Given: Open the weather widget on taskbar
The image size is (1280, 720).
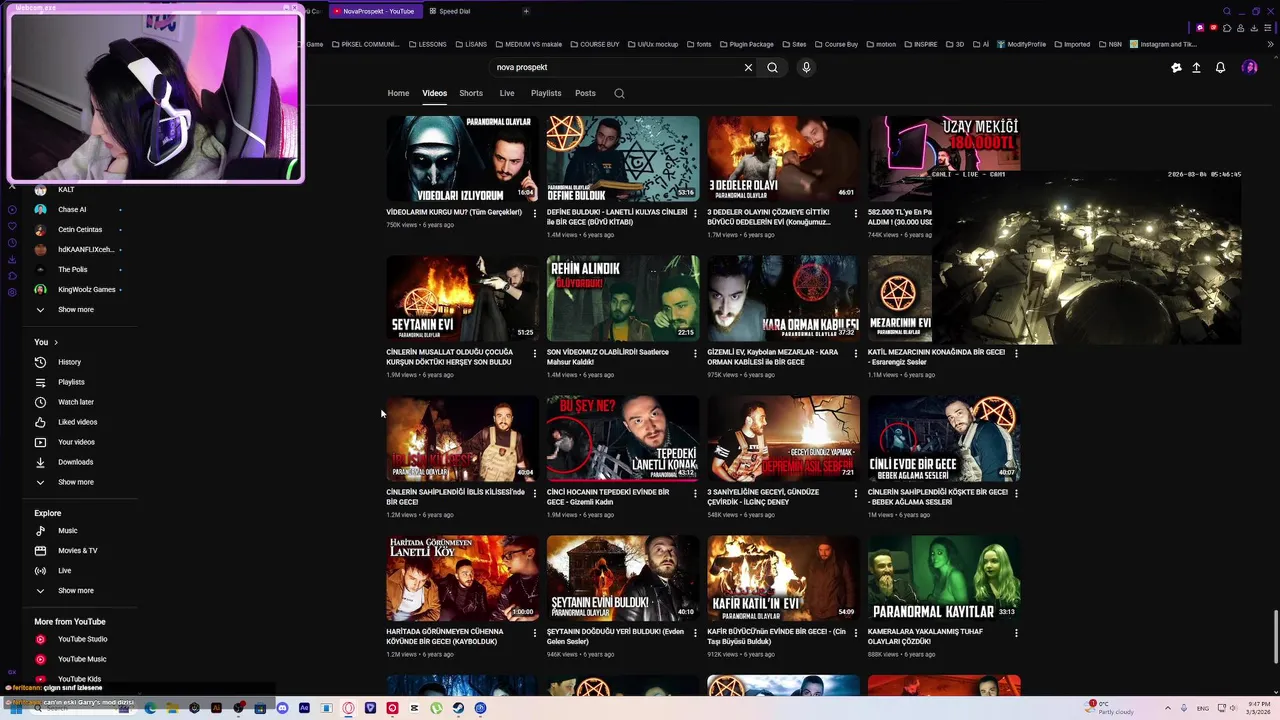Looking at the screenshot, I should 1108,707.
